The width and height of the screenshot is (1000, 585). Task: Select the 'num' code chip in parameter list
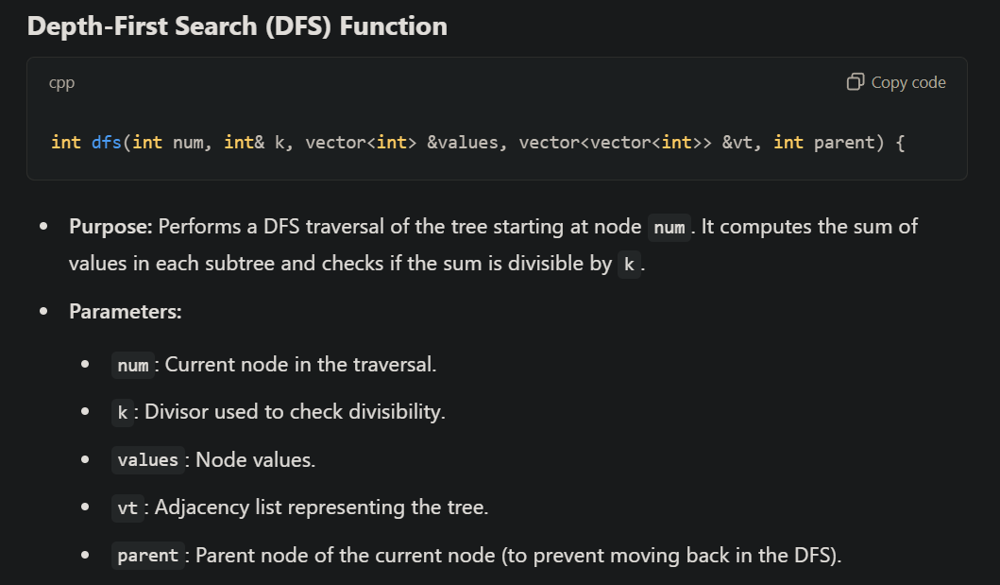coord(133,365)
